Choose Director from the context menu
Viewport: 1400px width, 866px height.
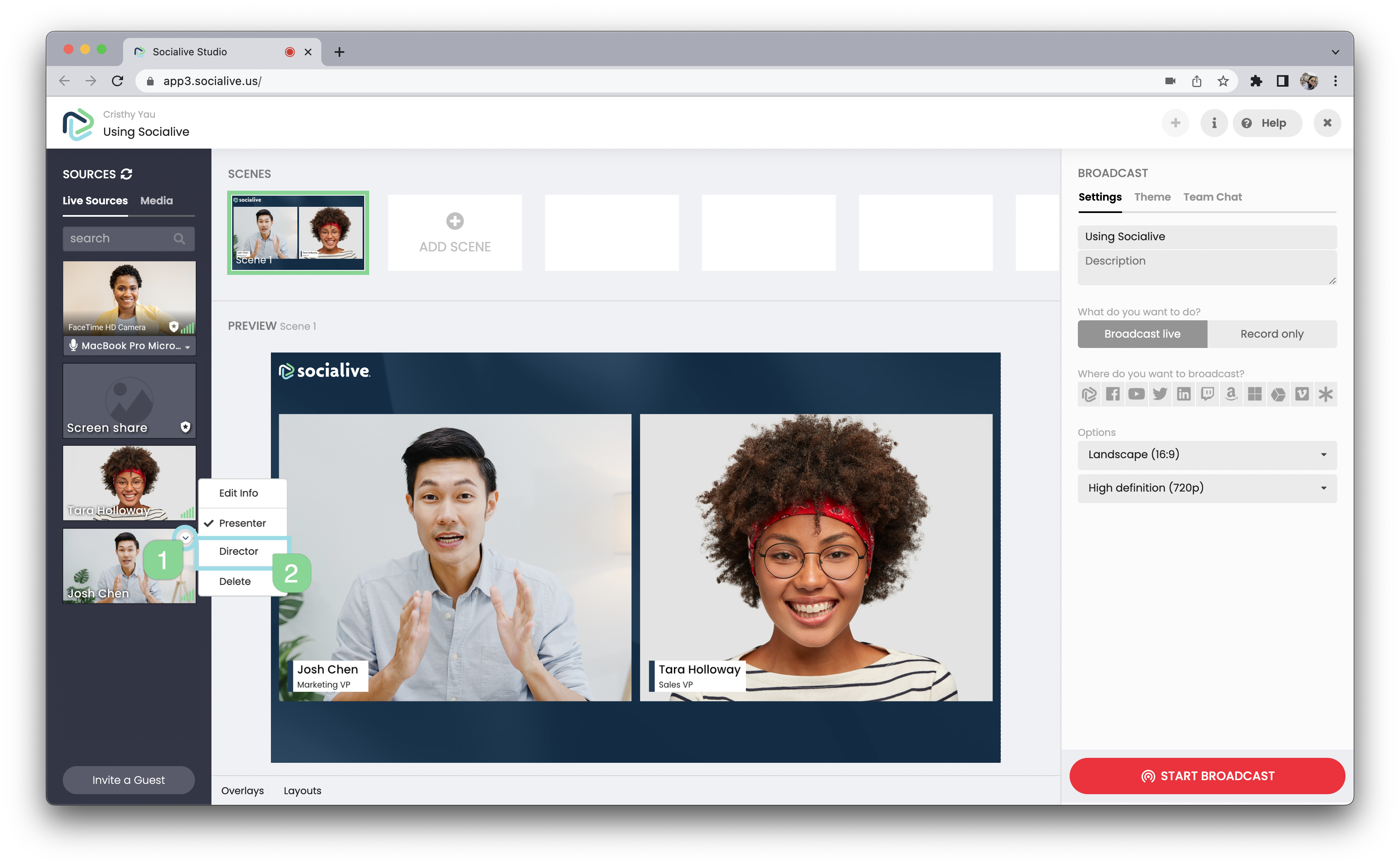pyautogui.click(x=238, y=551)
